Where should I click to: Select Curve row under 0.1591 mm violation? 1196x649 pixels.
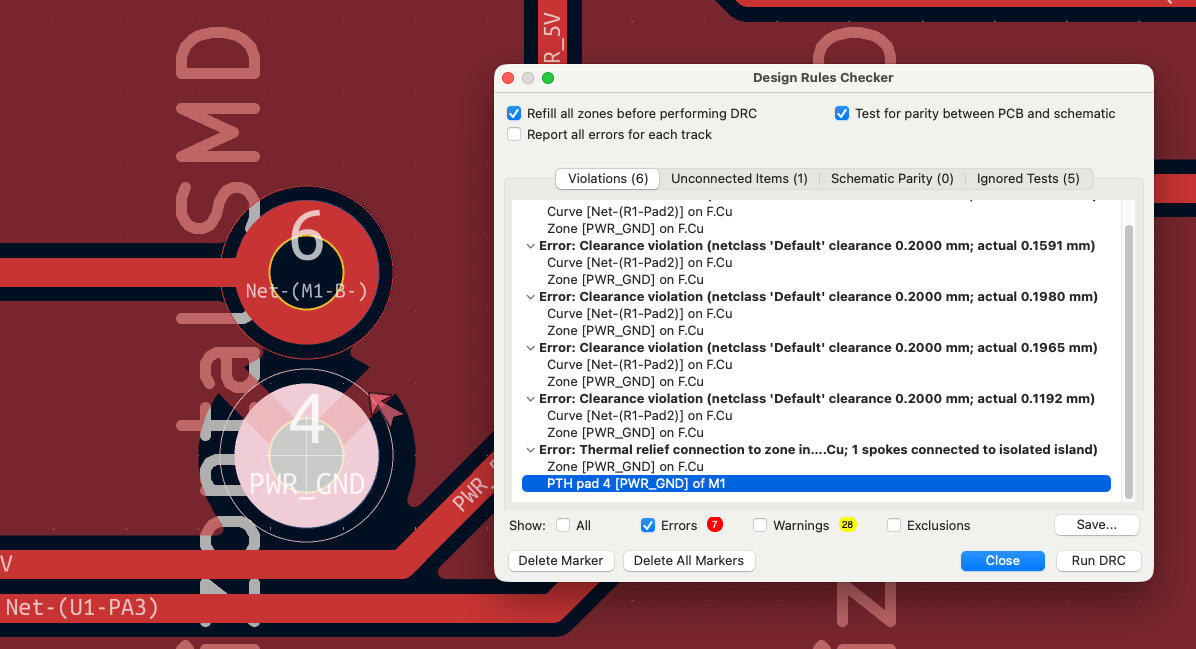pyautogui.click(x=816, y=262)
